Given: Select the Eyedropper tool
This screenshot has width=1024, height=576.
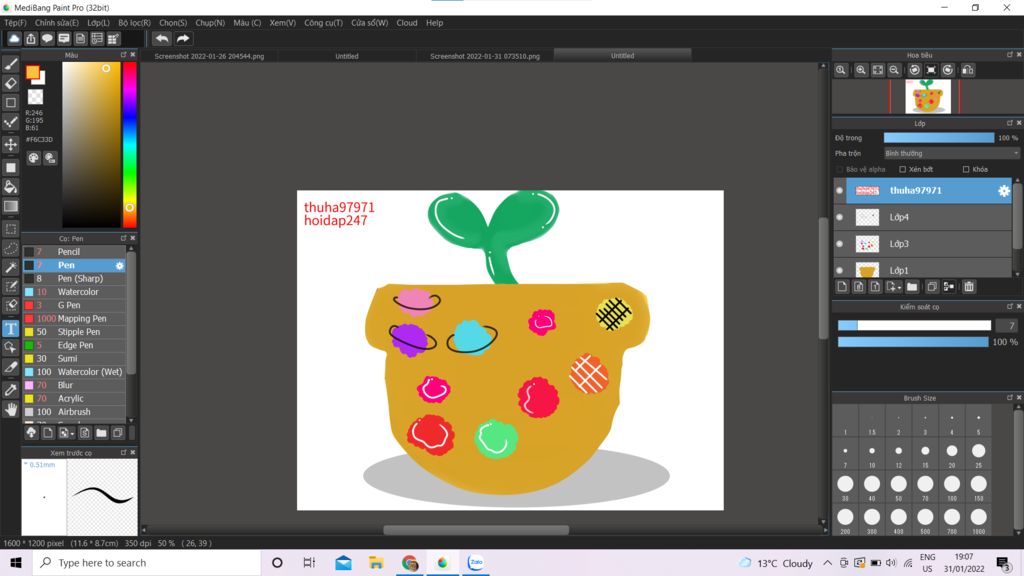Looking at the screenshot, I should [10, 390].
